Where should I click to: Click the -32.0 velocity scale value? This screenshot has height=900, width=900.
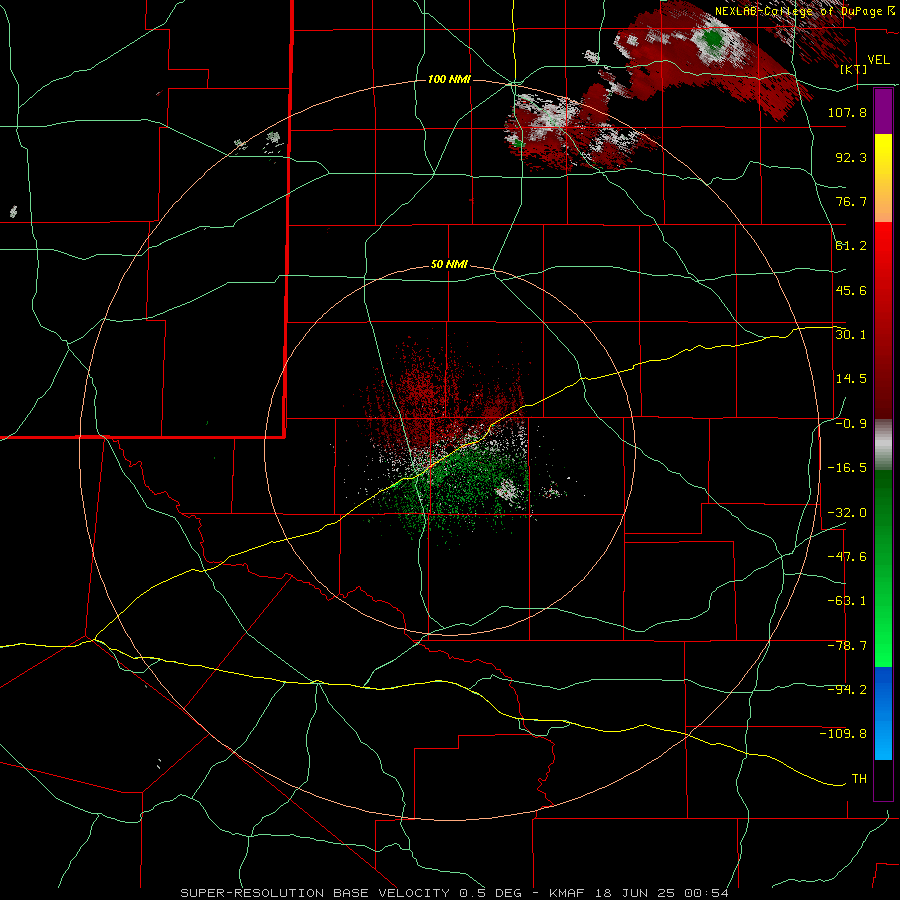[847, 513]
